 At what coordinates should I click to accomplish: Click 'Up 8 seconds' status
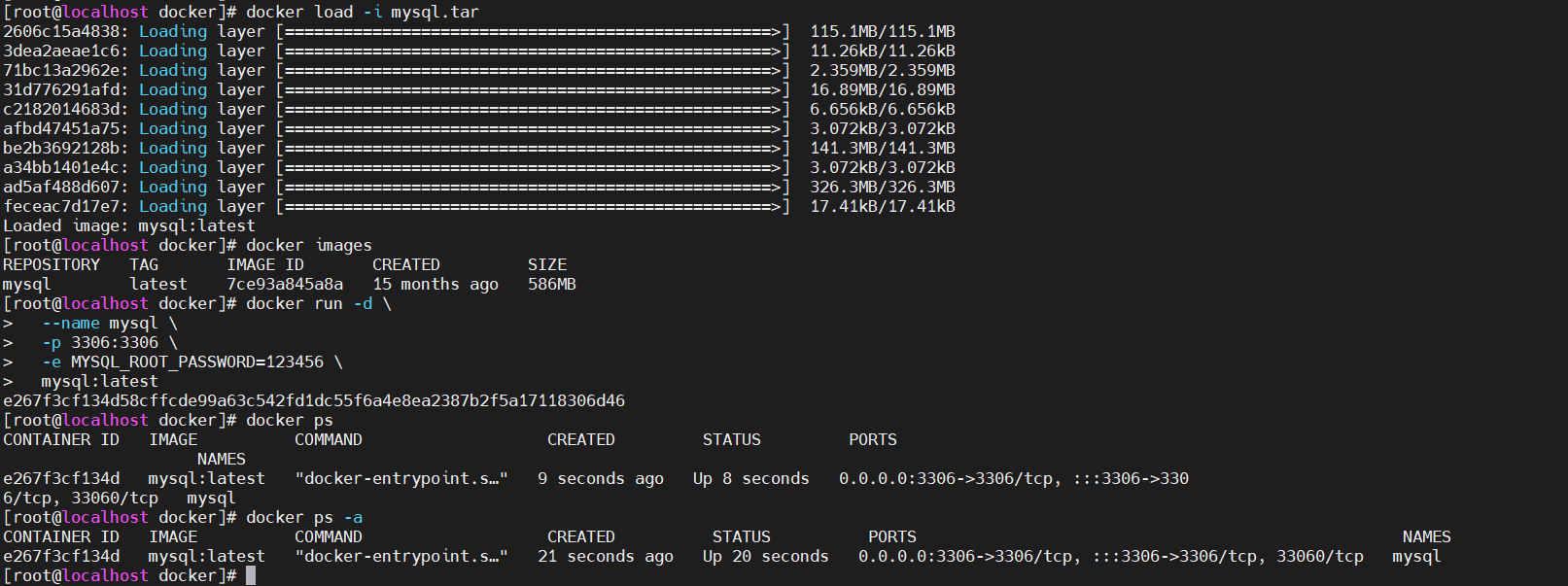click(751, 478)
